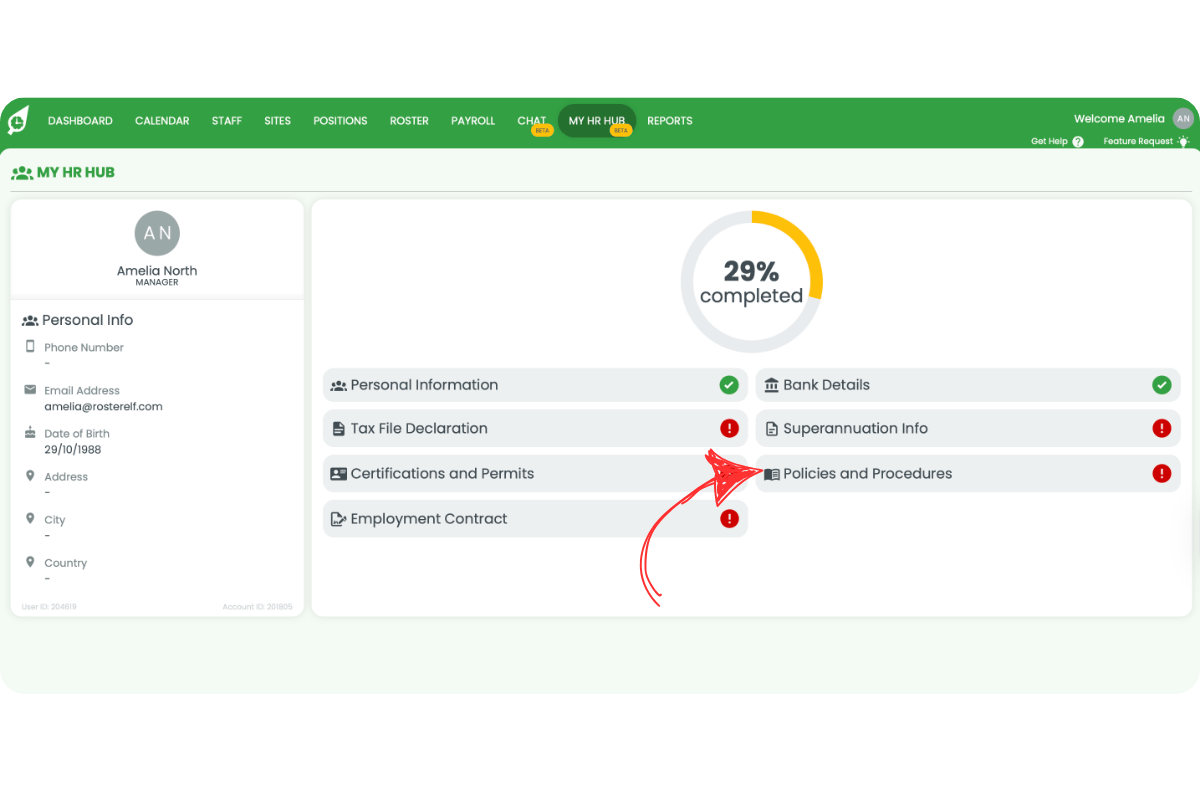Image resolution: width=1200 pixels, height=800 pixels.
Task: Click the AN user avatar in header
Action: (x=1183, y=119)
